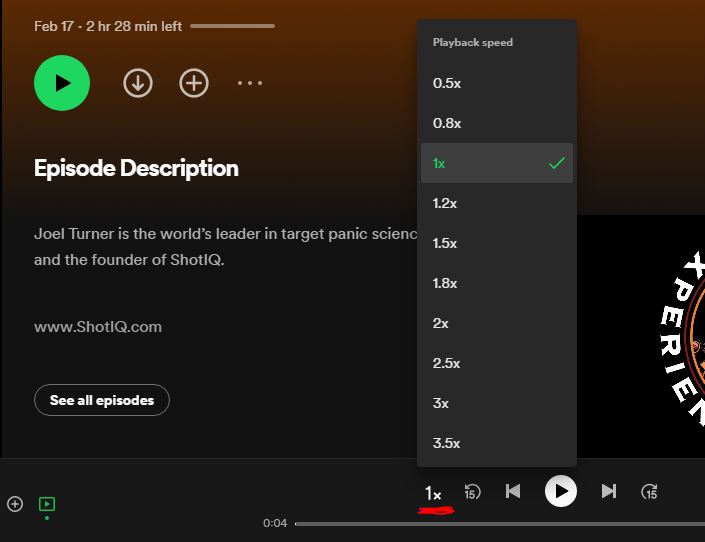Click the 0:04 elapsed time label

275,523
